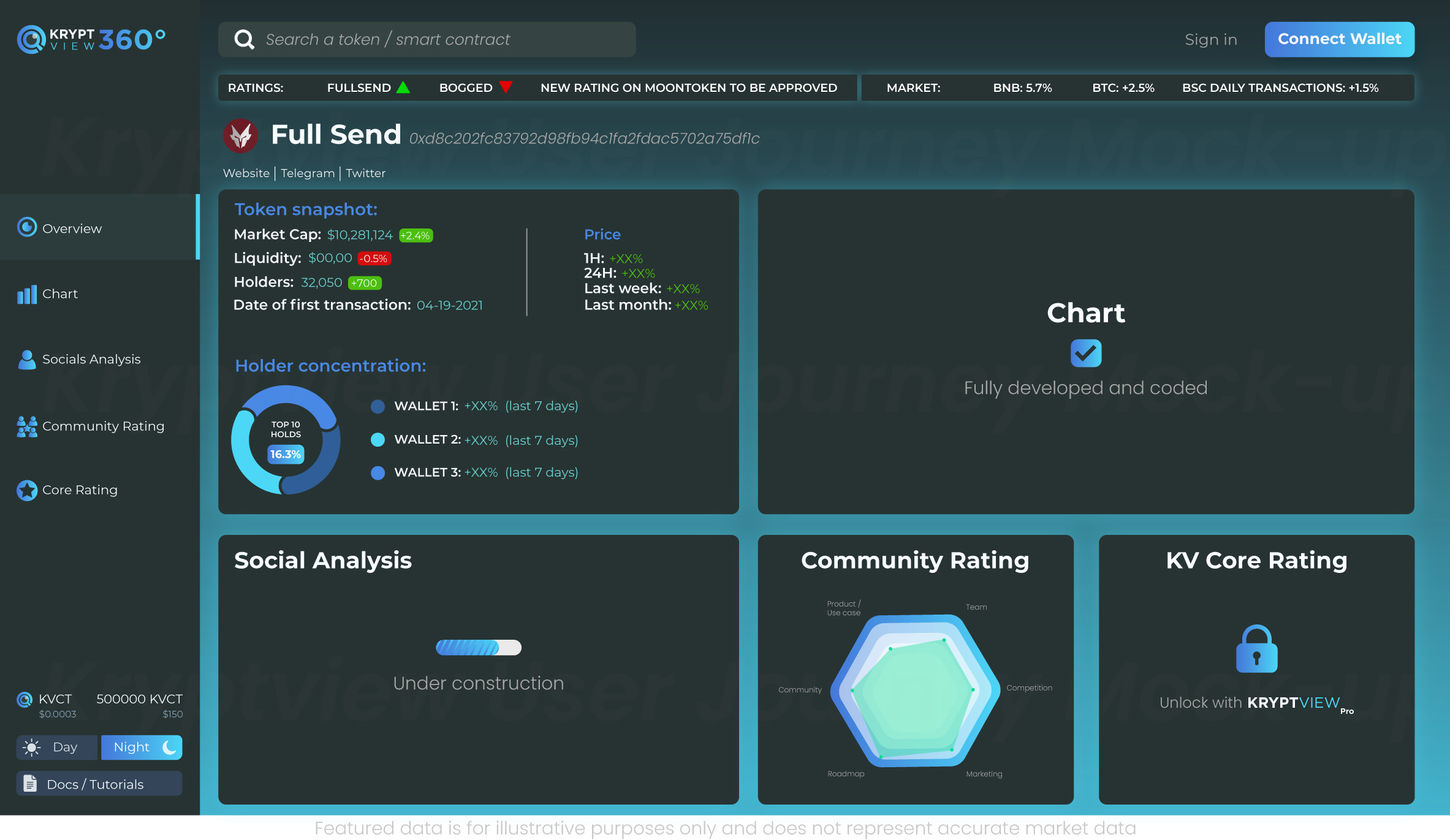
Task: Click the $00,00 liquidity value
Action: coord(330,258)
